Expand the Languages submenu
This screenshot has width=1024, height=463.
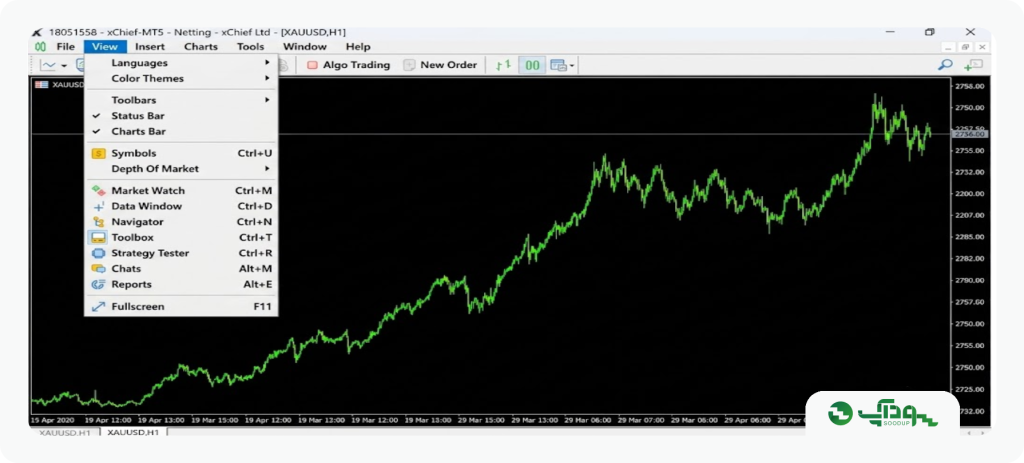[x=182, y=63]
